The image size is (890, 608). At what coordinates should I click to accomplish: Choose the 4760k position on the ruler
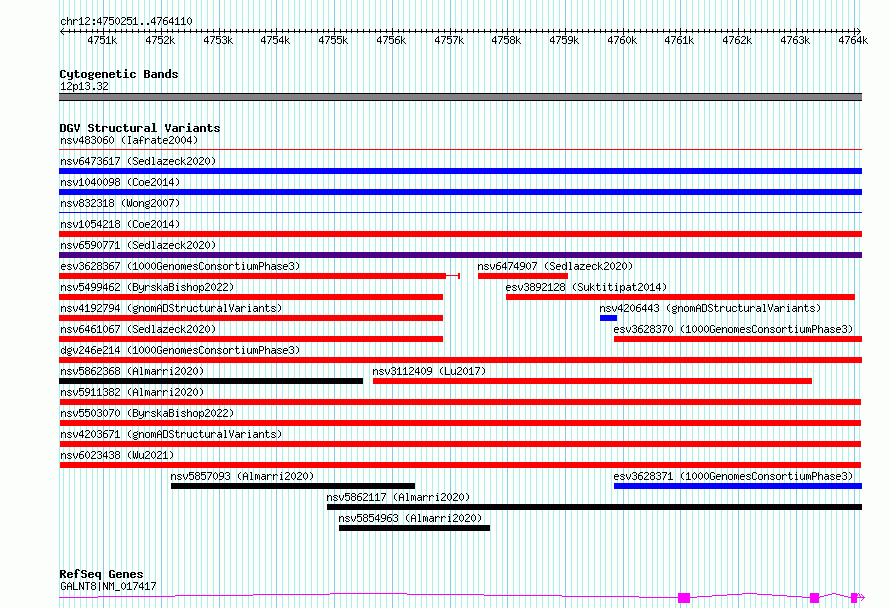[622, 40]
